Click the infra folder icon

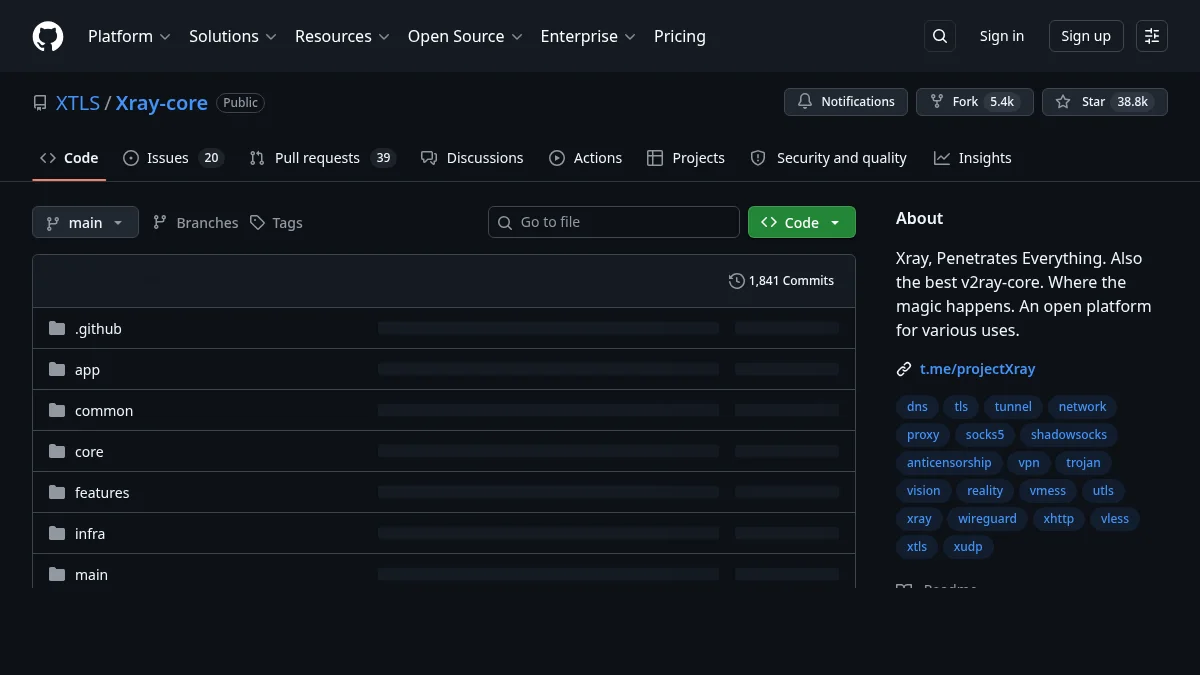57,534
